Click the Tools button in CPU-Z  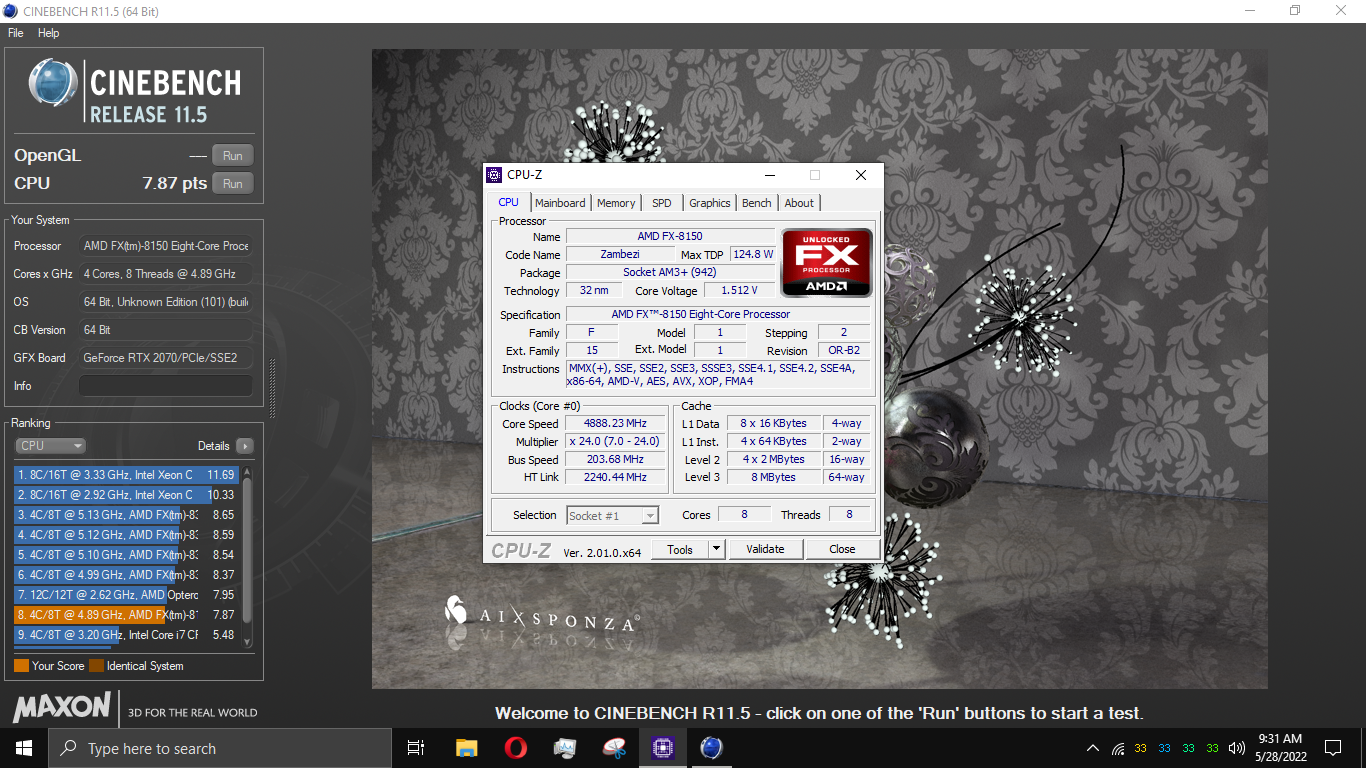680,549
